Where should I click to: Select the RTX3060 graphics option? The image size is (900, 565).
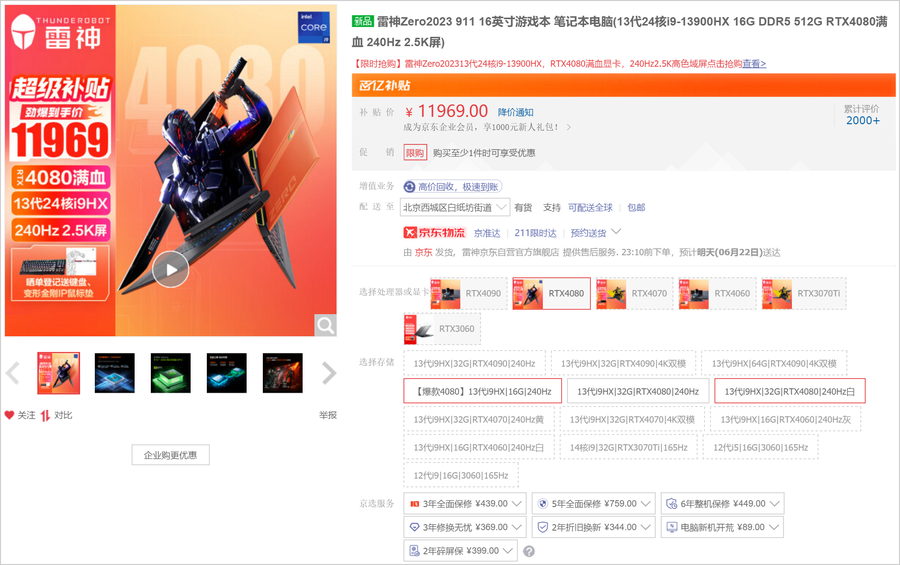coord(442,329)
